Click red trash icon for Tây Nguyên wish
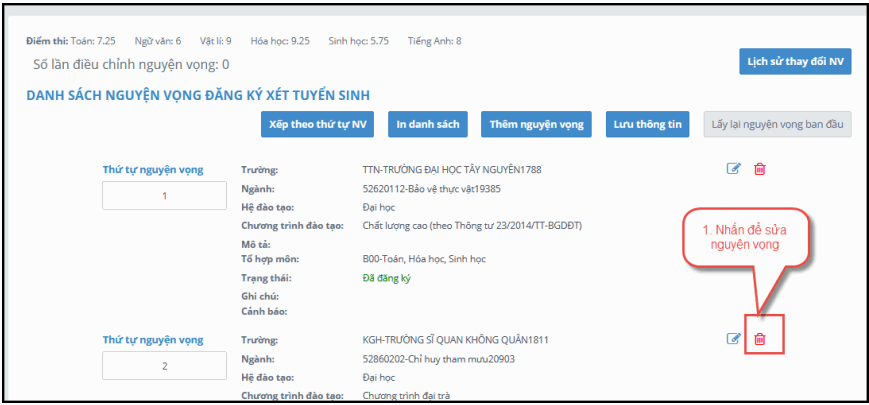 760,169
